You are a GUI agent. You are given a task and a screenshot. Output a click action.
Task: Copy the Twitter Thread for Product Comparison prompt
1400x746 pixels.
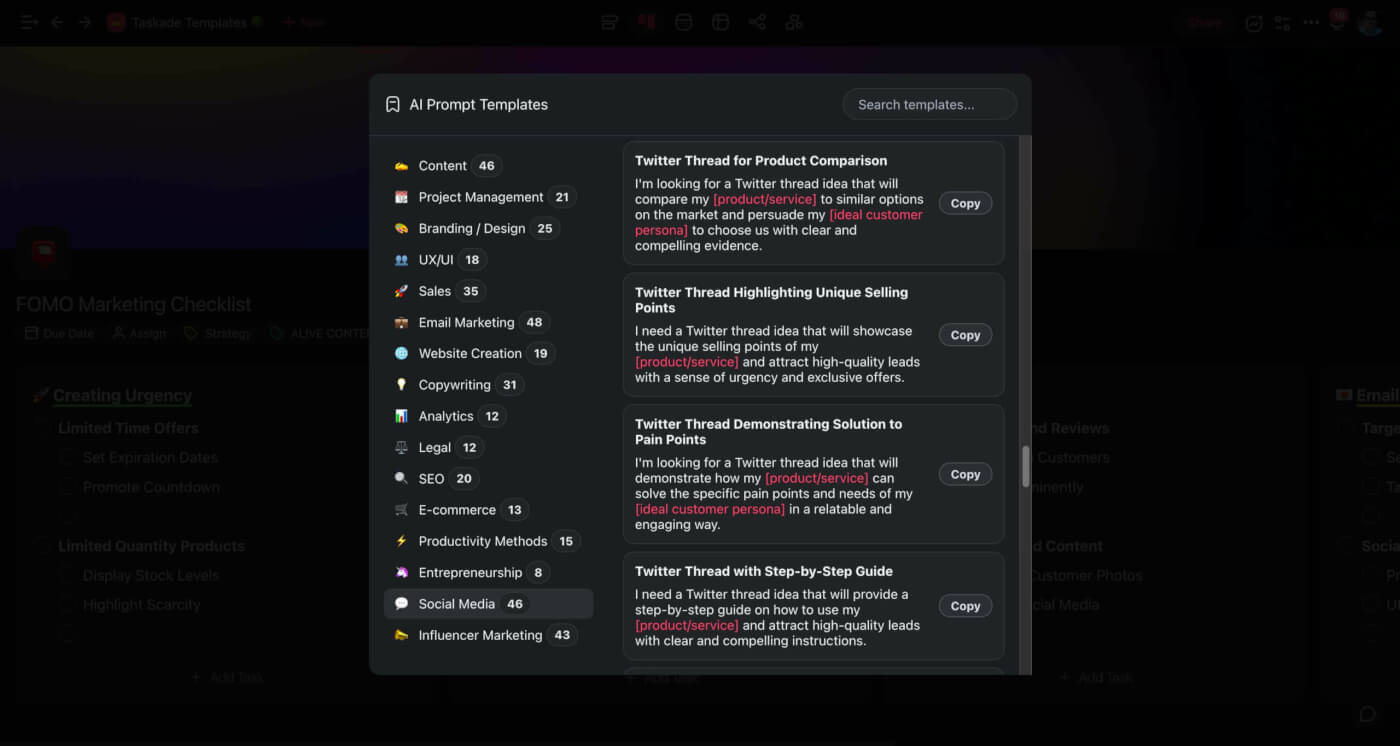click(964, 203)
